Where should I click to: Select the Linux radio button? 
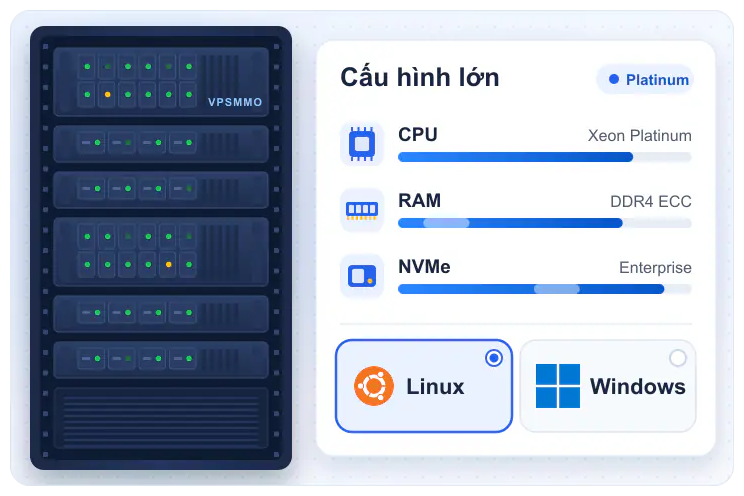(494, 358)
